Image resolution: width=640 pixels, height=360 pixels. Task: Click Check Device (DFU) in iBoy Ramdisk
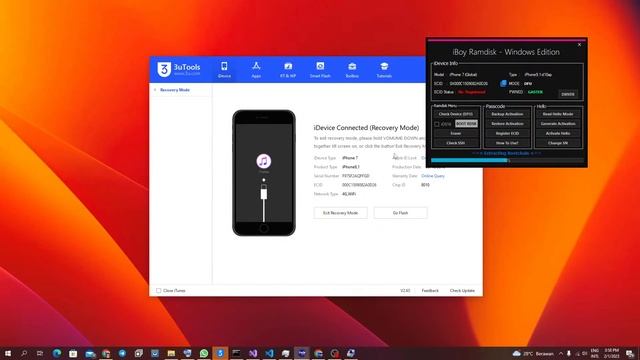[x=456, y=114]
